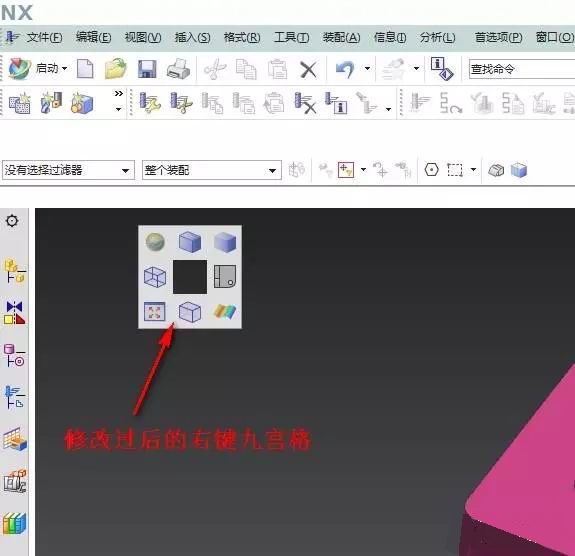Select the Delete X icon
This screenshot has width=575, height=556.
[x=308, y=69]
